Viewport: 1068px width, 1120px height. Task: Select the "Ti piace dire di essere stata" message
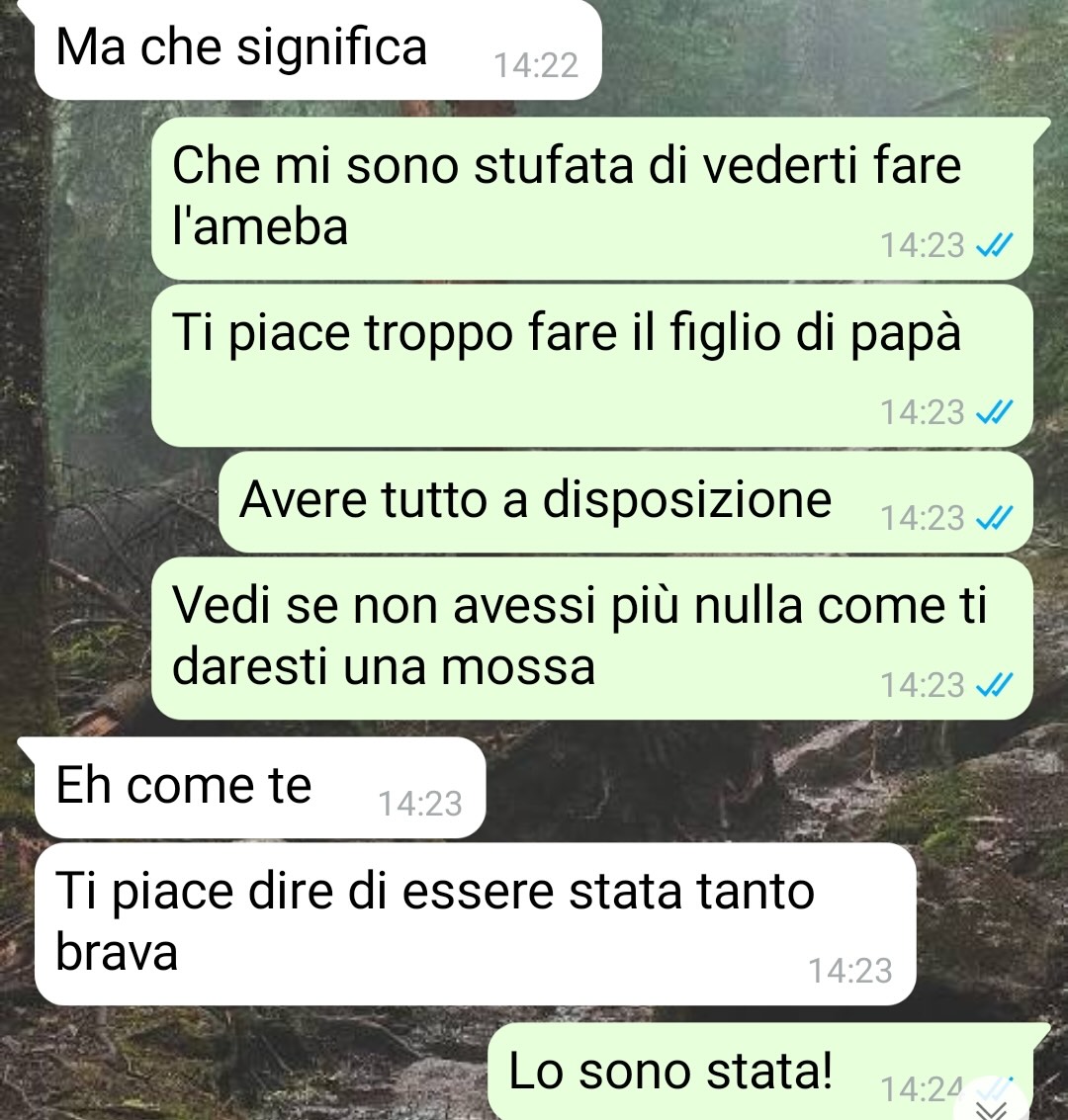475,924
